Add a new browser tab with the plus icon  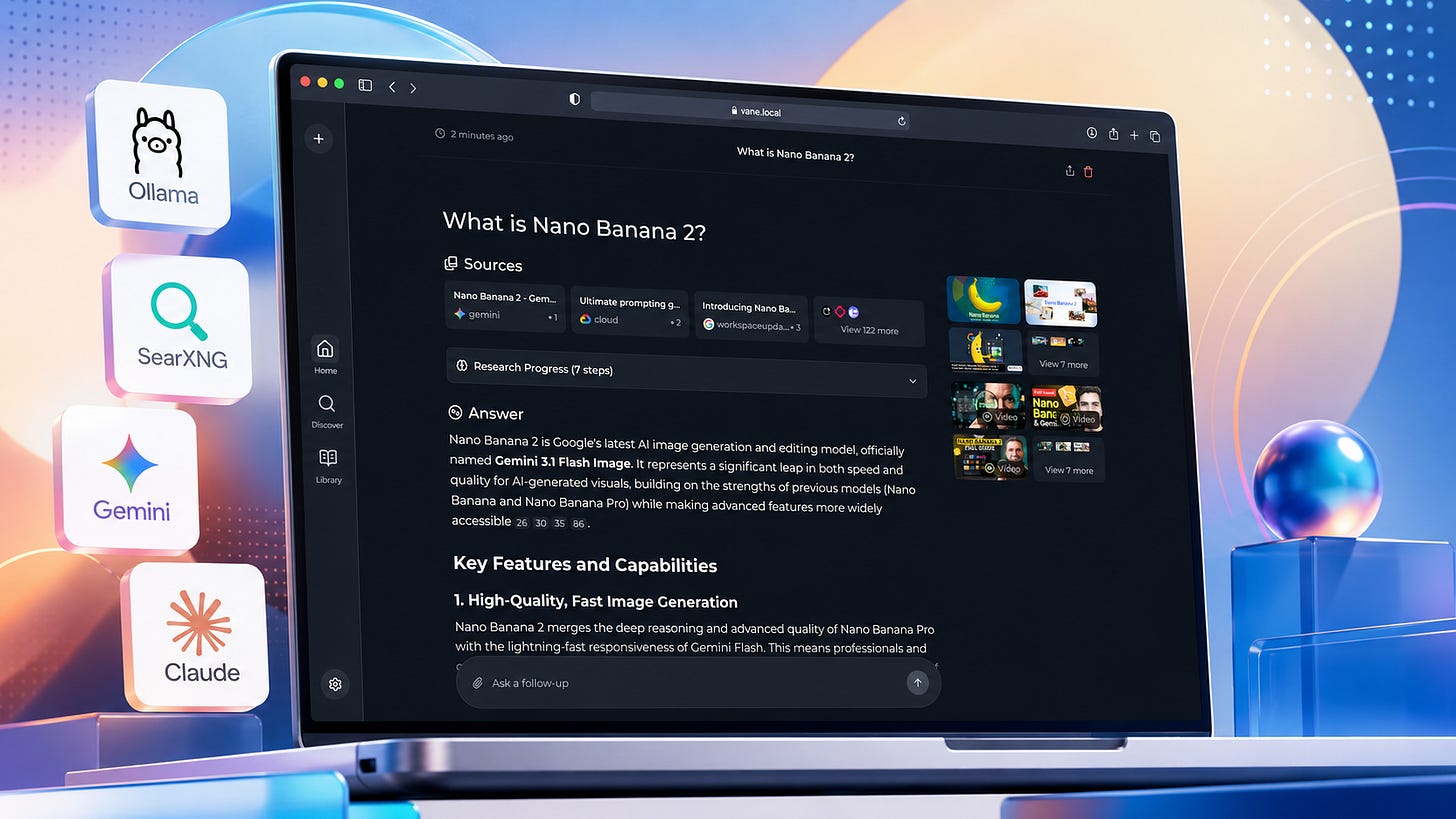pyautogui.click(x=1134, y=135)
